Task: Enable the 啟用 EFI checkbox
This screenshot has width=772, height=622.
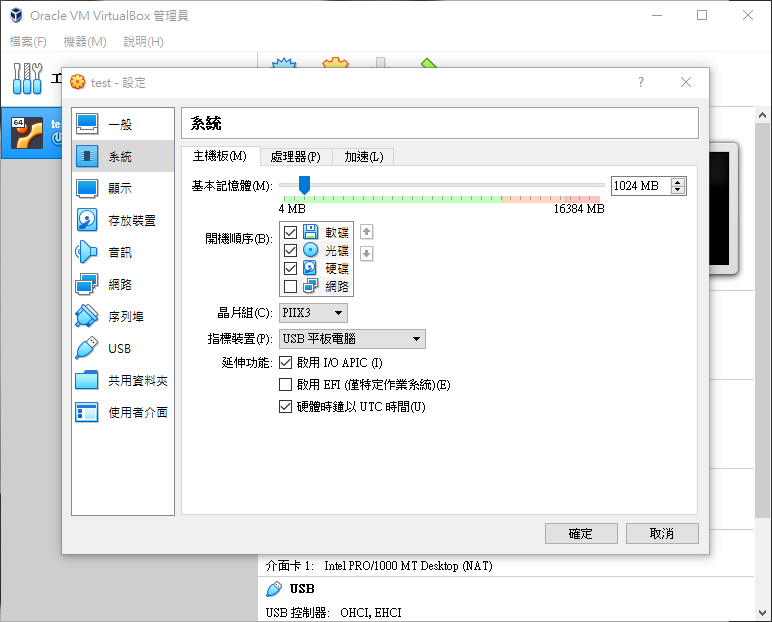Action: [x=286, y=385]
